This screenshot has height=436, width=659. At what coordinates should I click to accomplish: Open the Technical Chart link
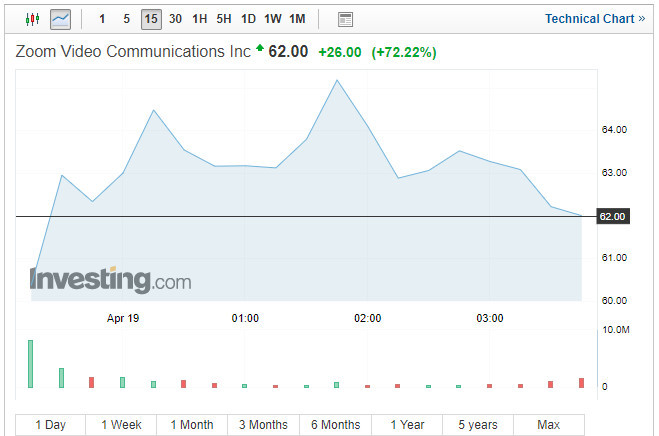click(595, 19)
